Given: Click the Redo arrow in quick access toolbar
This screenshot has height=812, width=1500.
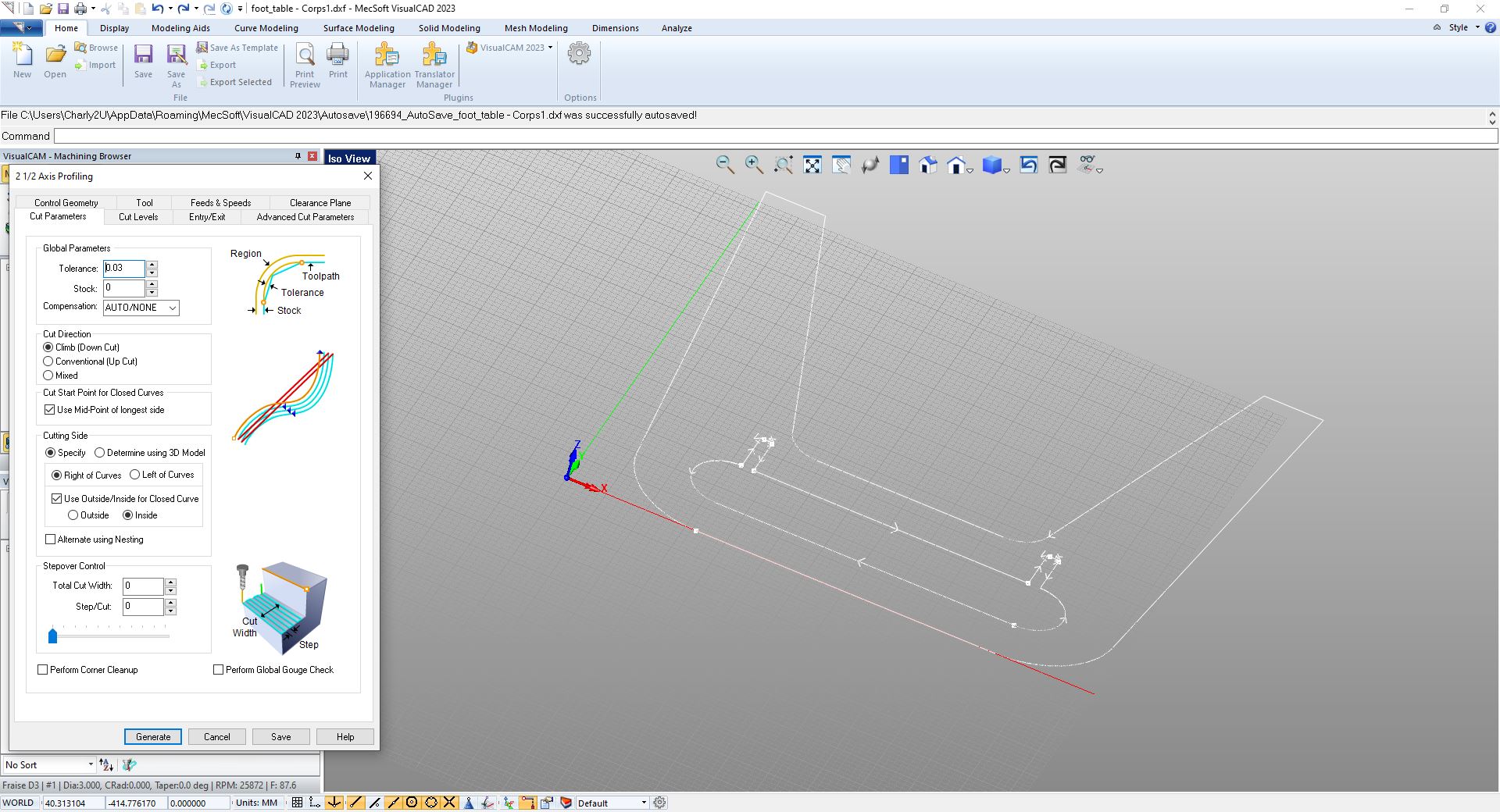Looking at the screenshot, I should (x=183, y=9).
